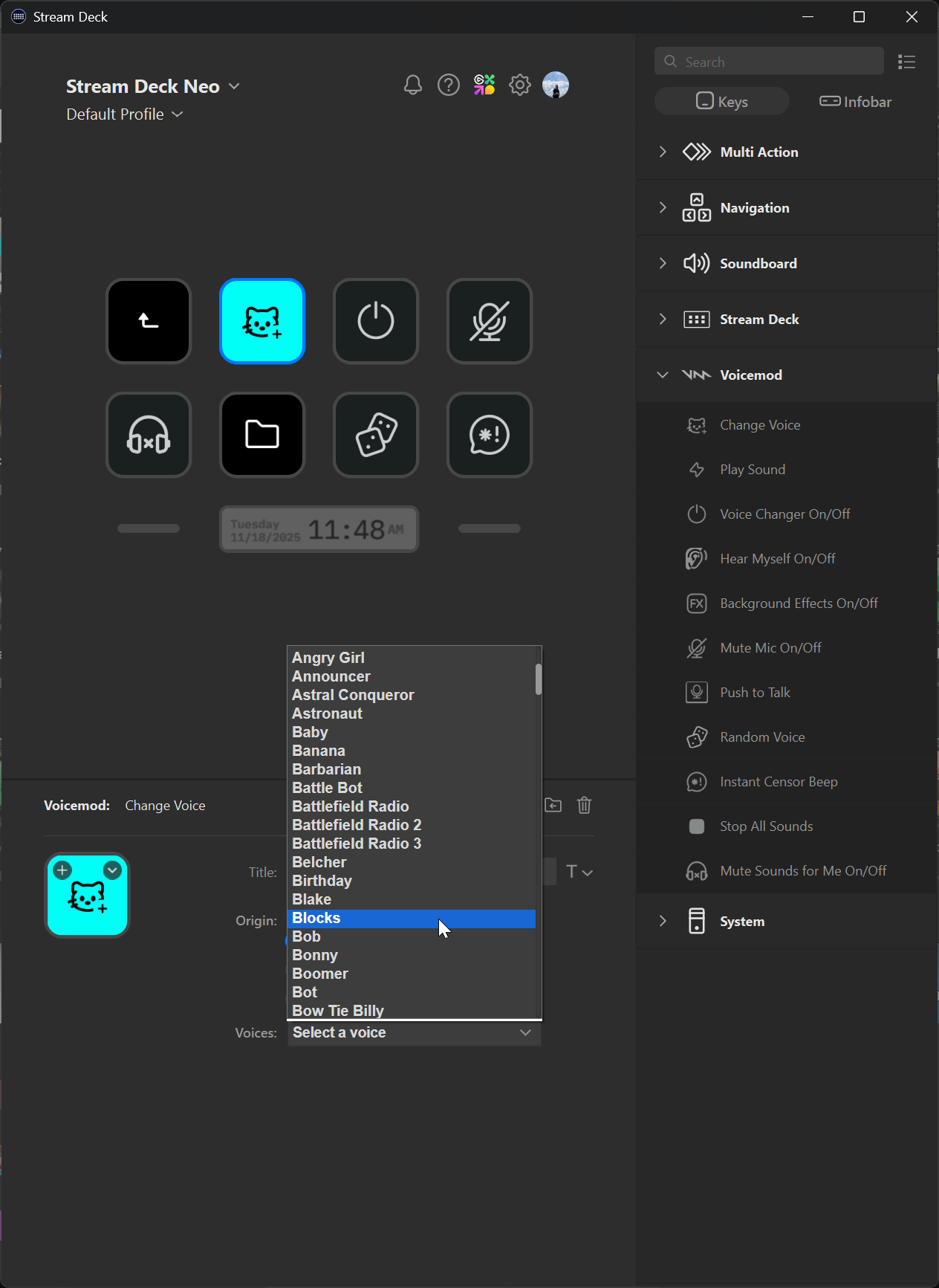Delete the action with the trash icon

tap(585, 806)
